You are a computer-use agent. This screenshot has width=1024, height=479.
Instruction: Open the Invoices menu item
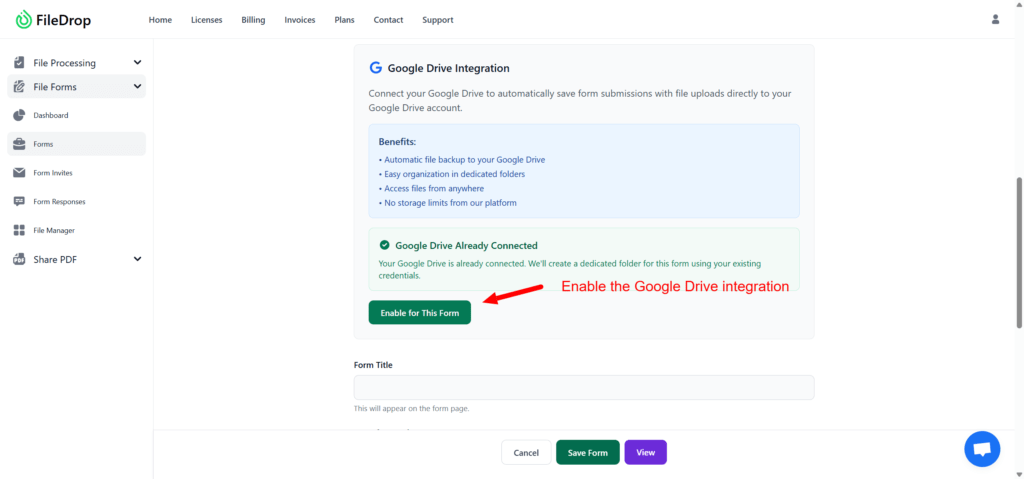pos(300,20)
